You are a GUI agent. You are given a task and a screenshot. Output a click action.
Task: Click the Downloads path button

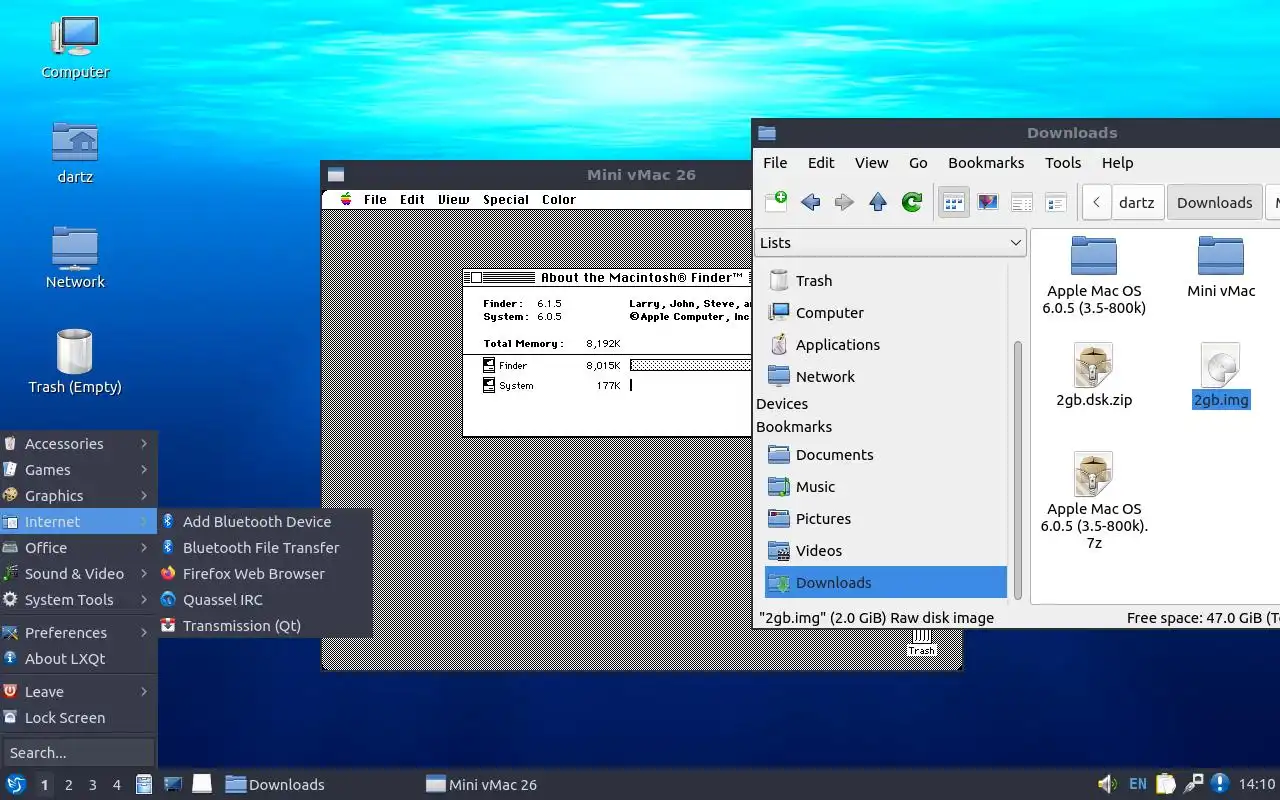point(1215,202)
